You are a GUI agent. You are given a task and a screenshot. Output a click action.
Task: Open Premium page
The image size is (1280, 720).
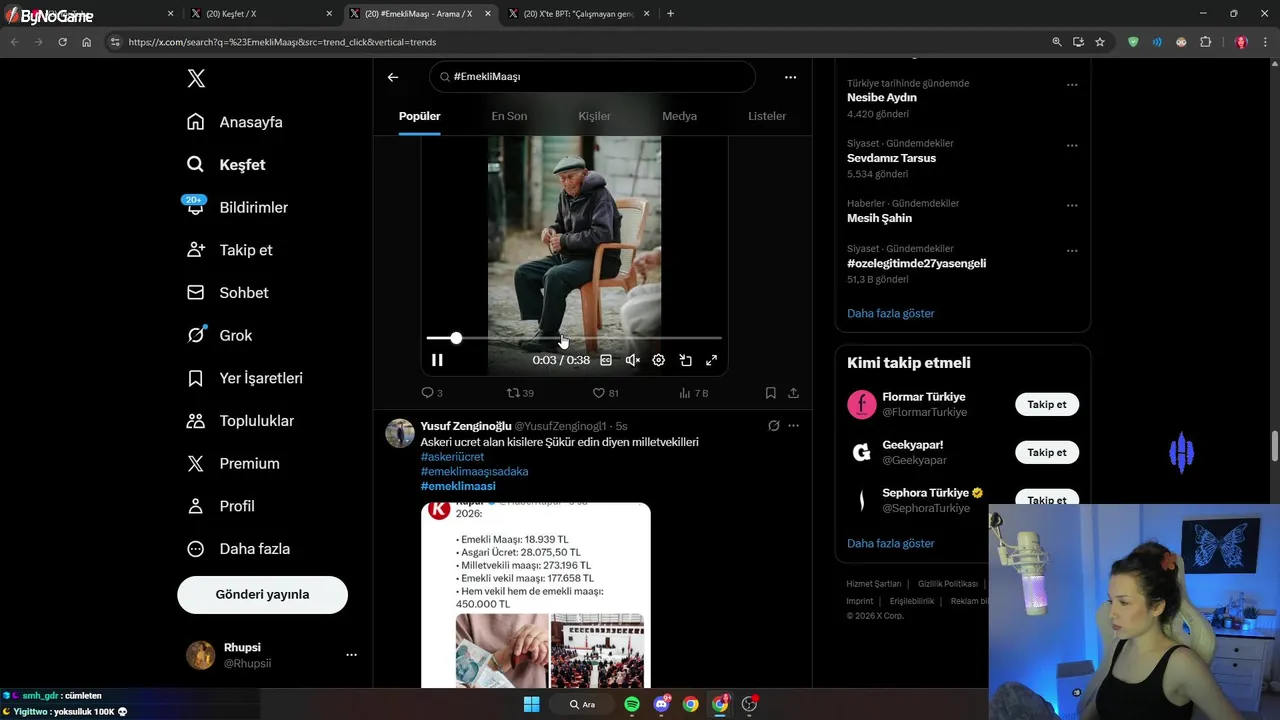pyautogui.click(x=233, y=464)
